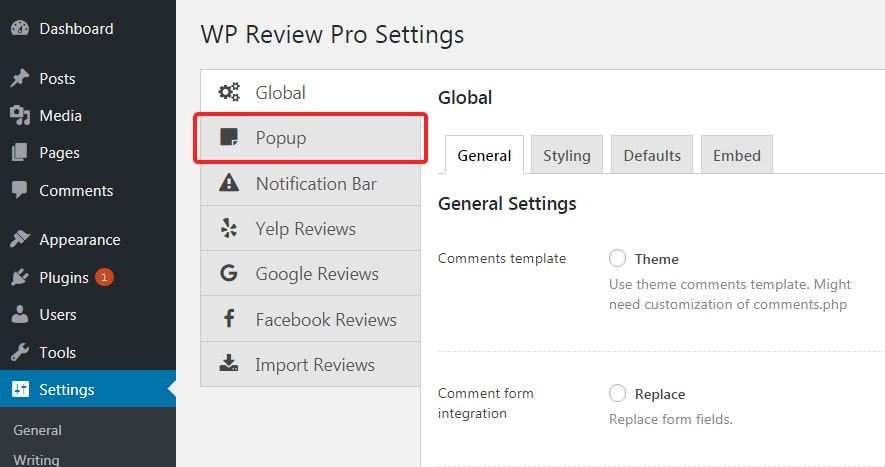
Task: Open the Defaults tab
Action: click(x=652, y=155)
